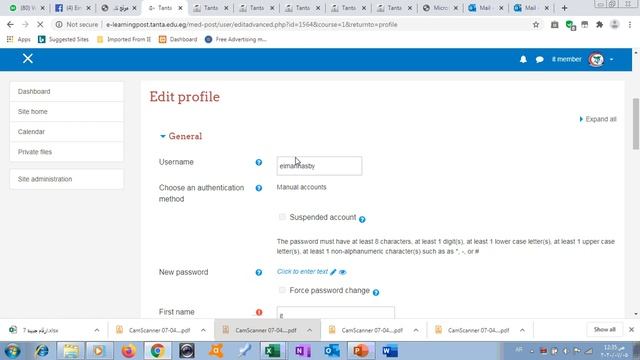Open Imported From IE bookmark folder
640x360 pixels.
[x=124, y=40]
